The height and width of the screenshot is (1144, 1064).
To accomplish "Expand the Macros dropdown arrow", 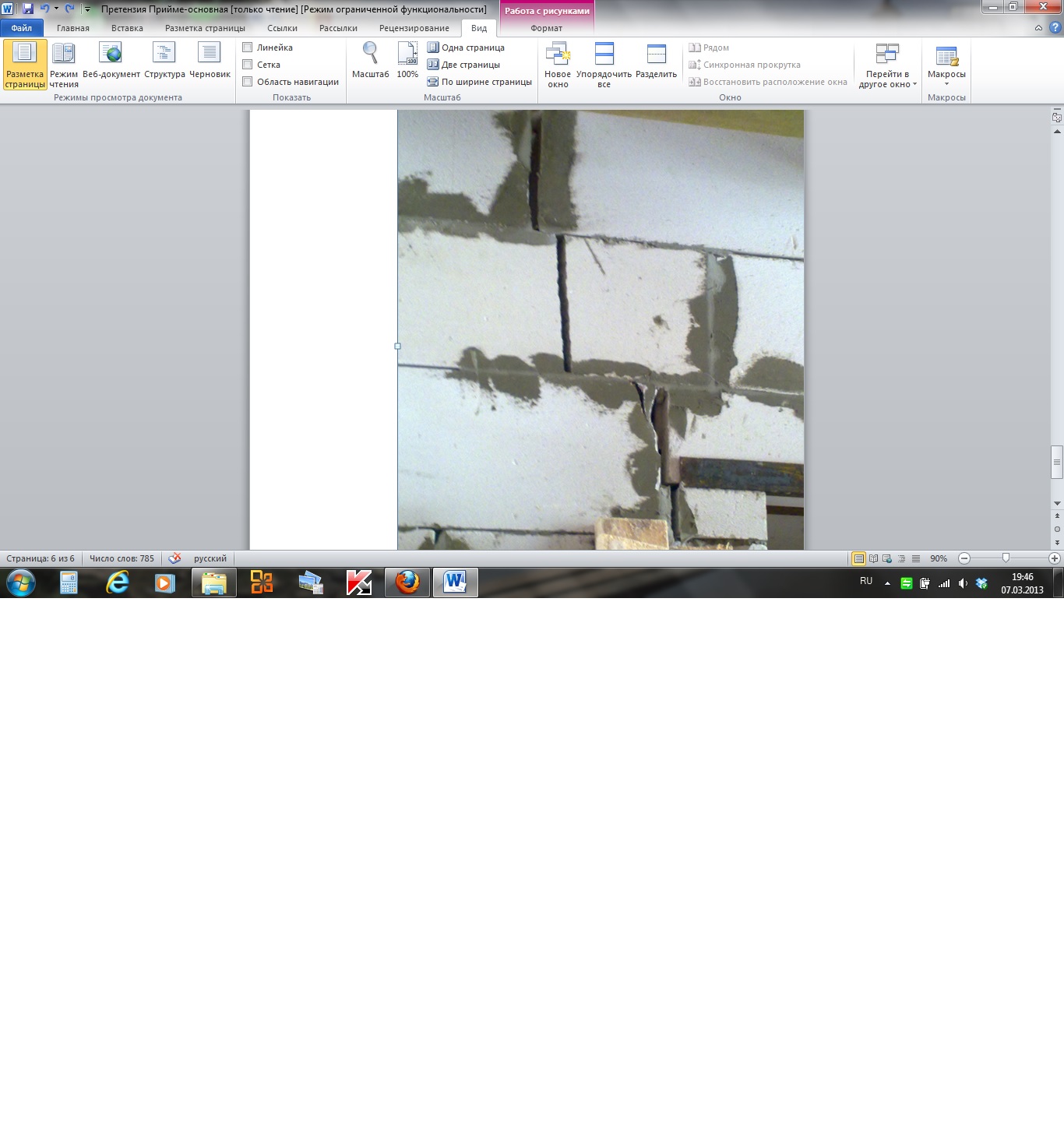I will pos(946,84).
